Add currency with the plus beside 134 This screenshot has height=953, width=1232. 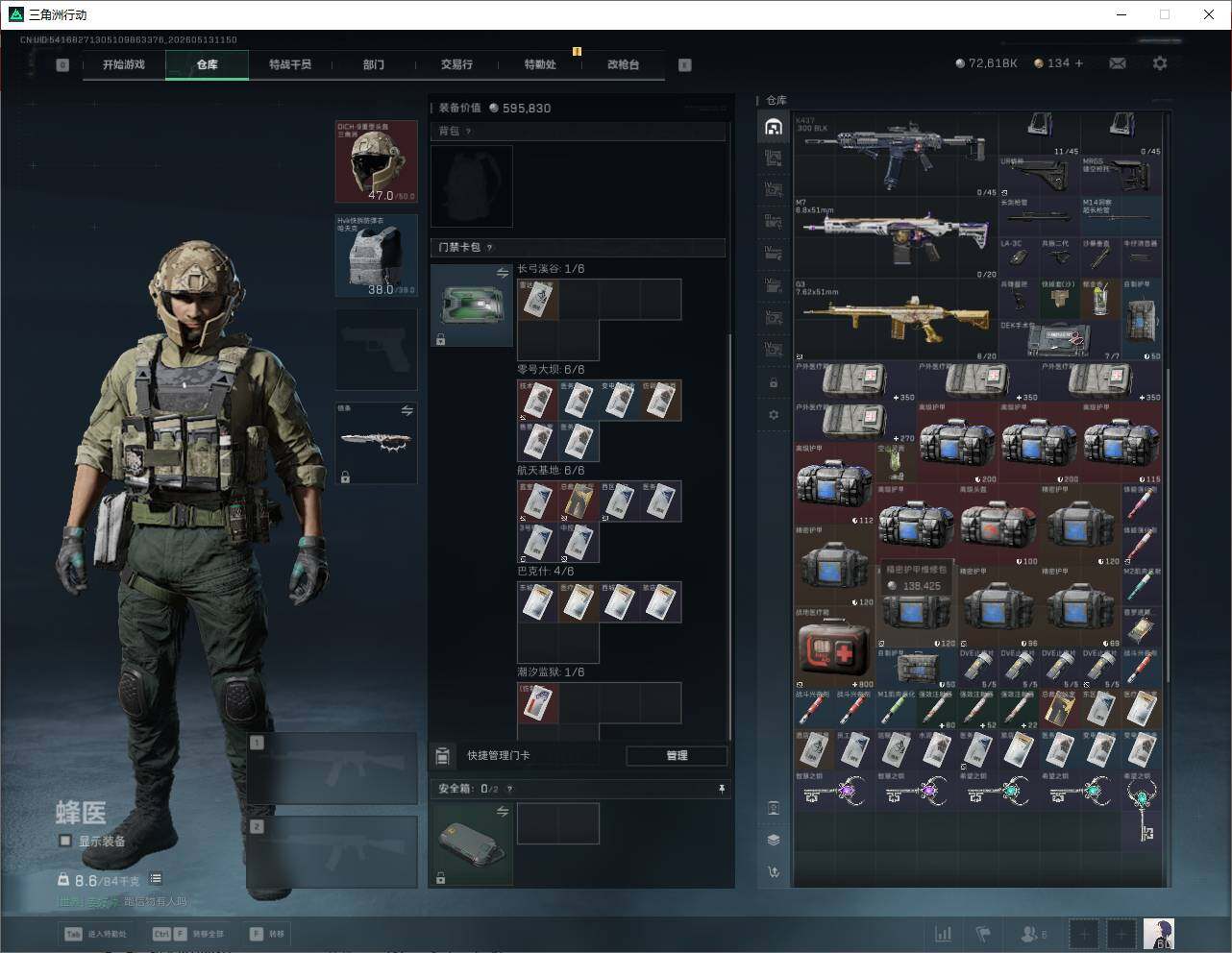[x=1079, y=63]
